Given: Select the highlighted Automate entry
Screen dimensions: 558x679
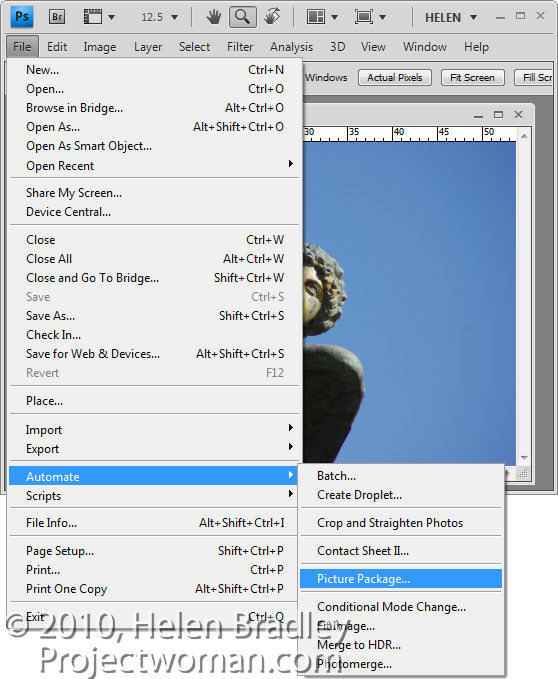Looking at the screenshot, I should click(154, 476).
